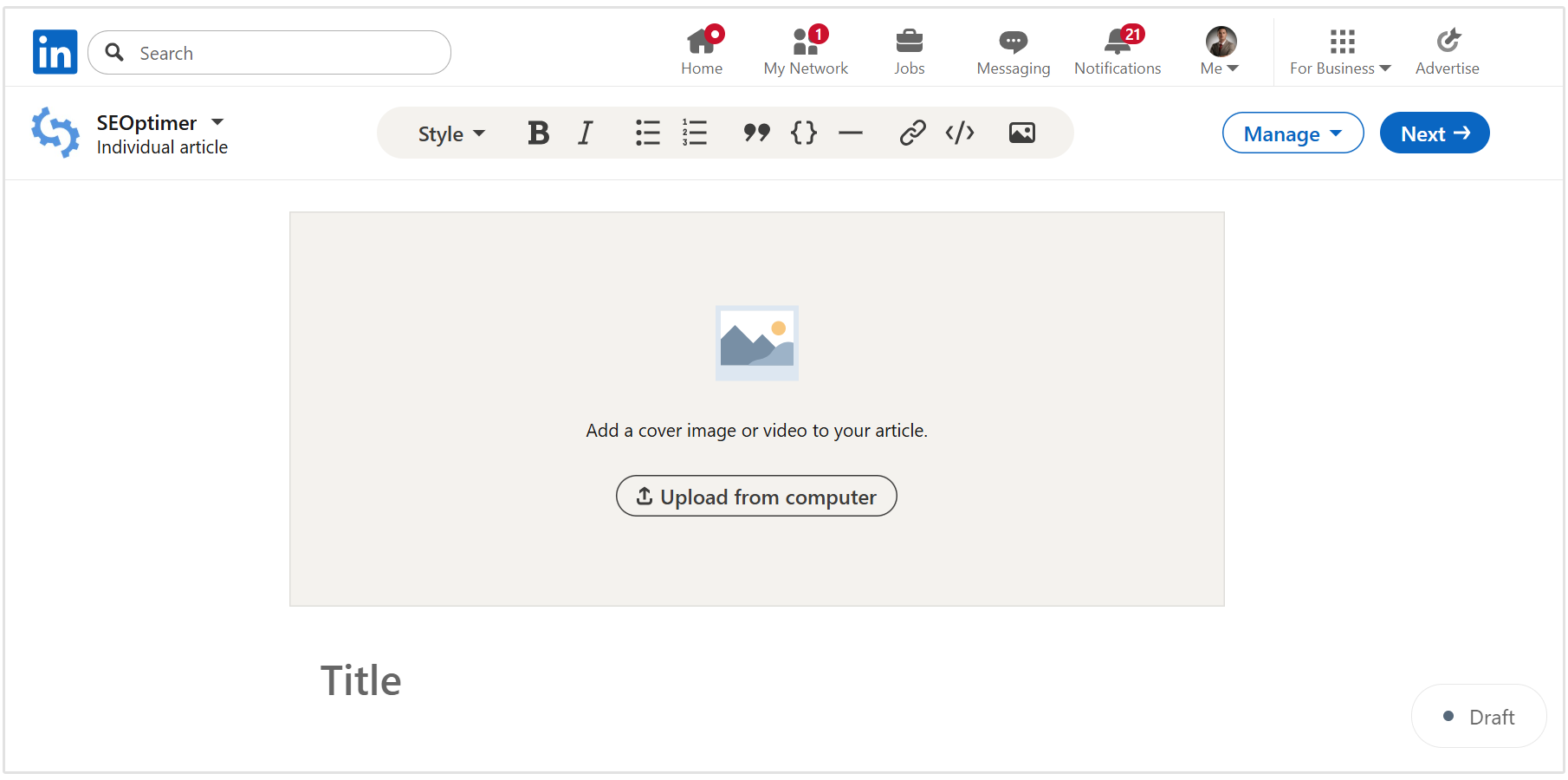
Task: Click the SEOptimer gear logo
Action: pos(55,133)
